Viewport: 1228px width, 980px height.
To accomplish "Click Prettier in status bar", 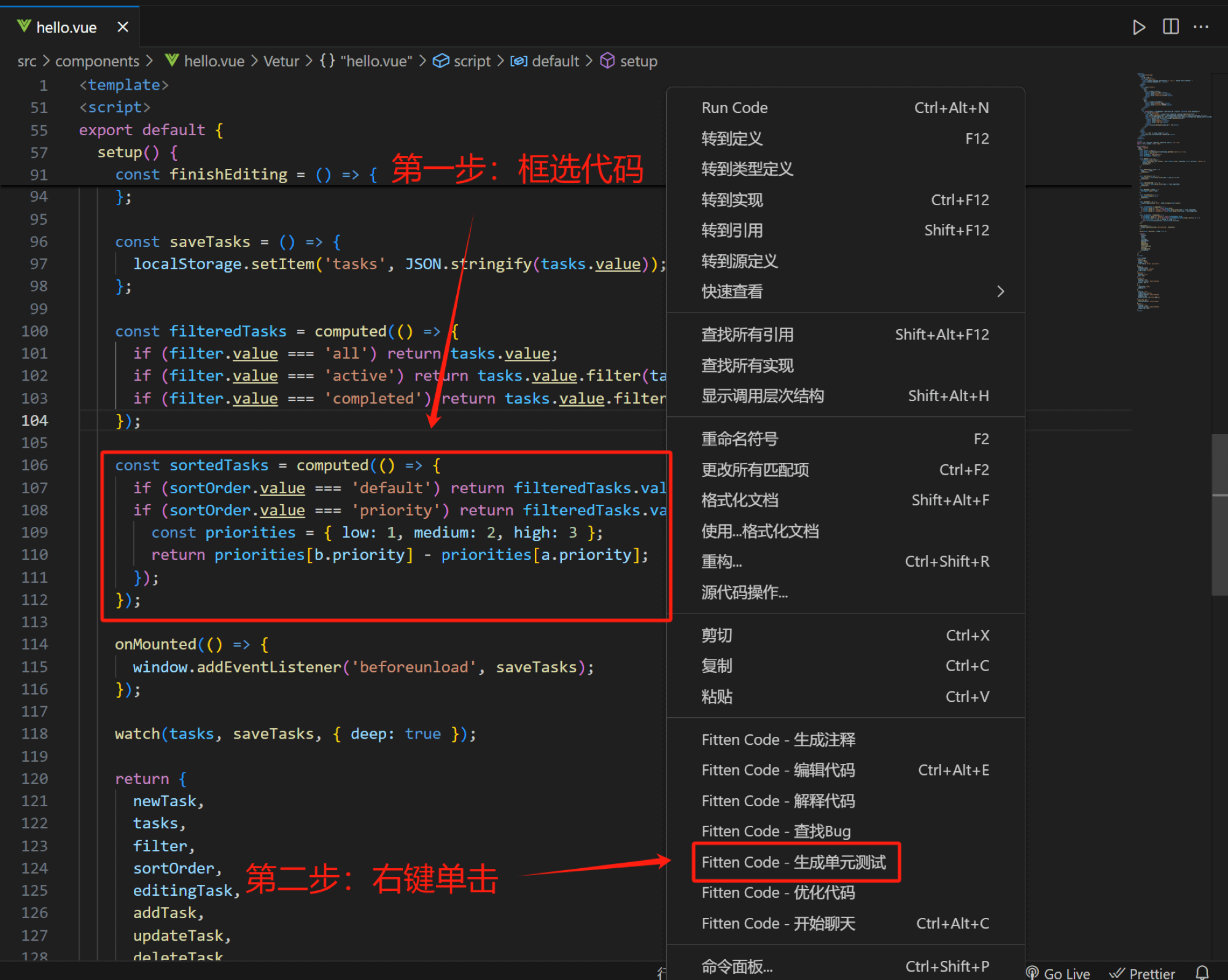I will (x=1142, y=973).
